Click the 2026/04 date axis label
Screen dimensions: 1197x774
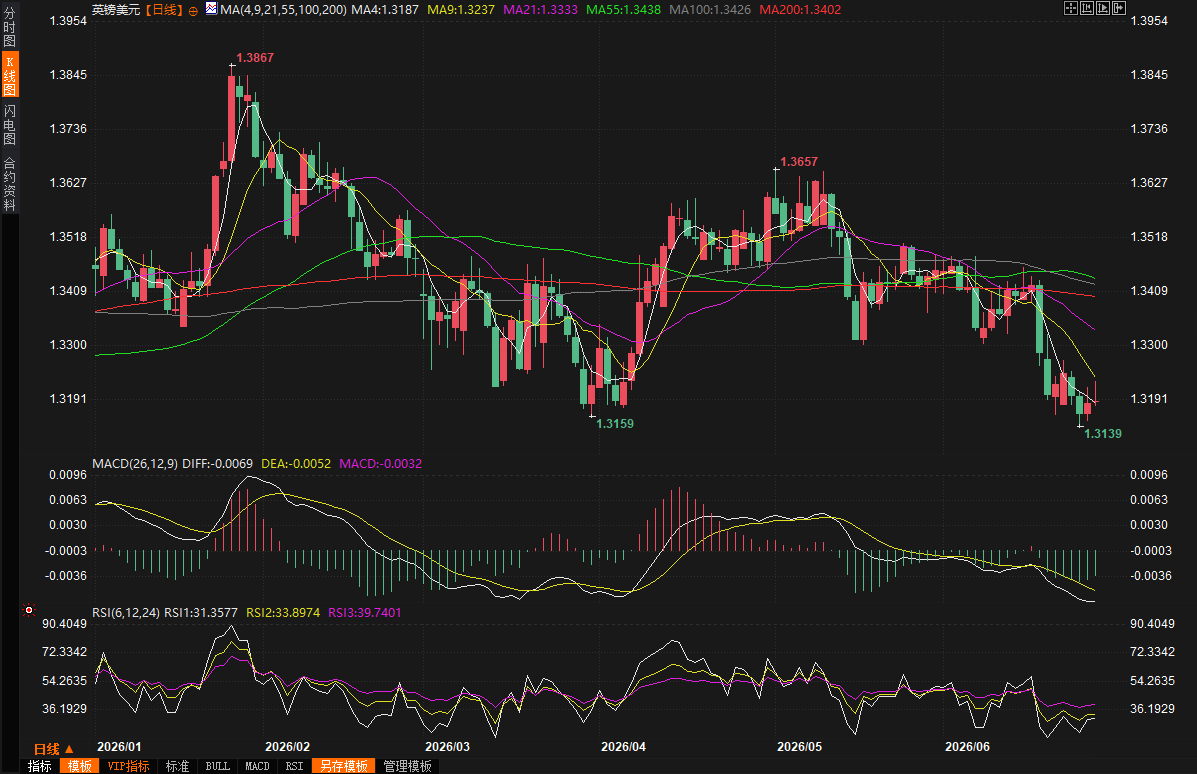[623, 747]
